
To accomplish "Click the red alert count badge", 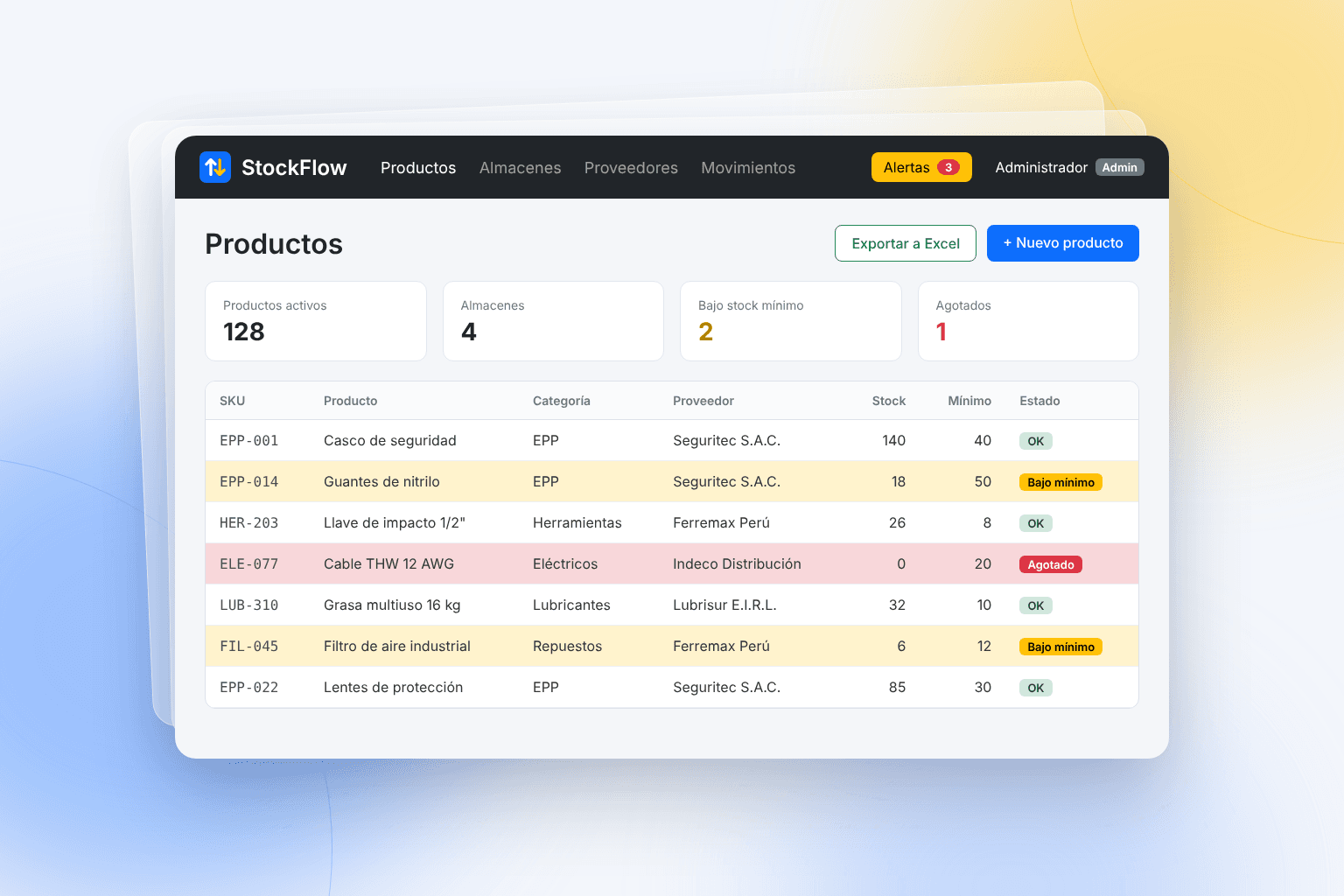I will 948,167.
